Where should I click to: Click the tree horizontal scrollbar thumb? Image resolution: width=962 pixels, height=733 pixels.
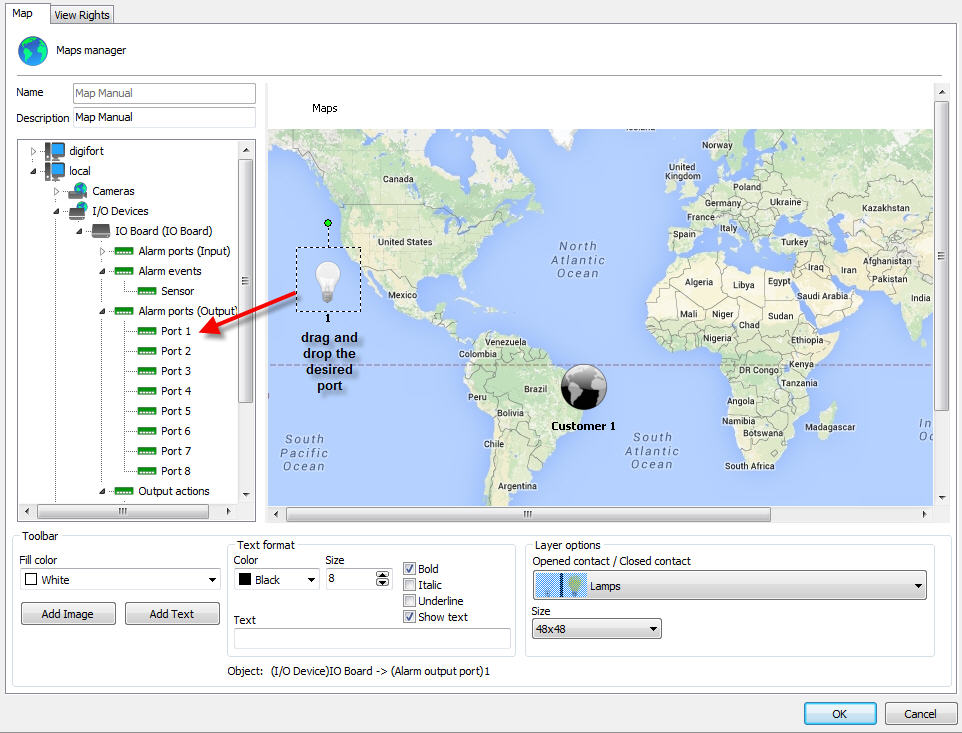pos(123,511)
